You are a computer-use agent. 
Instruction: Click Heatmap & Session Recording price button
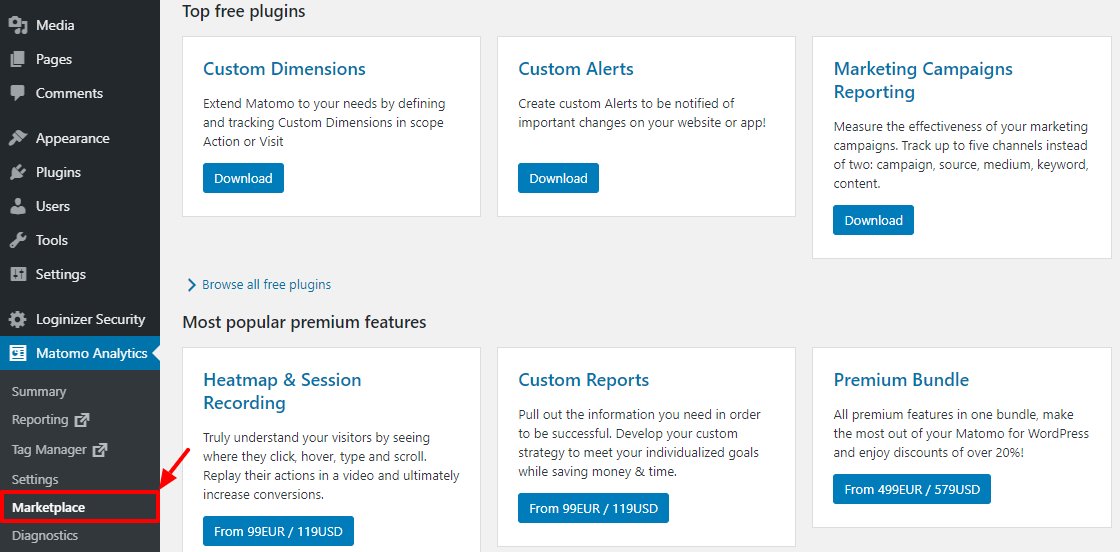click(x=279, y=531)
